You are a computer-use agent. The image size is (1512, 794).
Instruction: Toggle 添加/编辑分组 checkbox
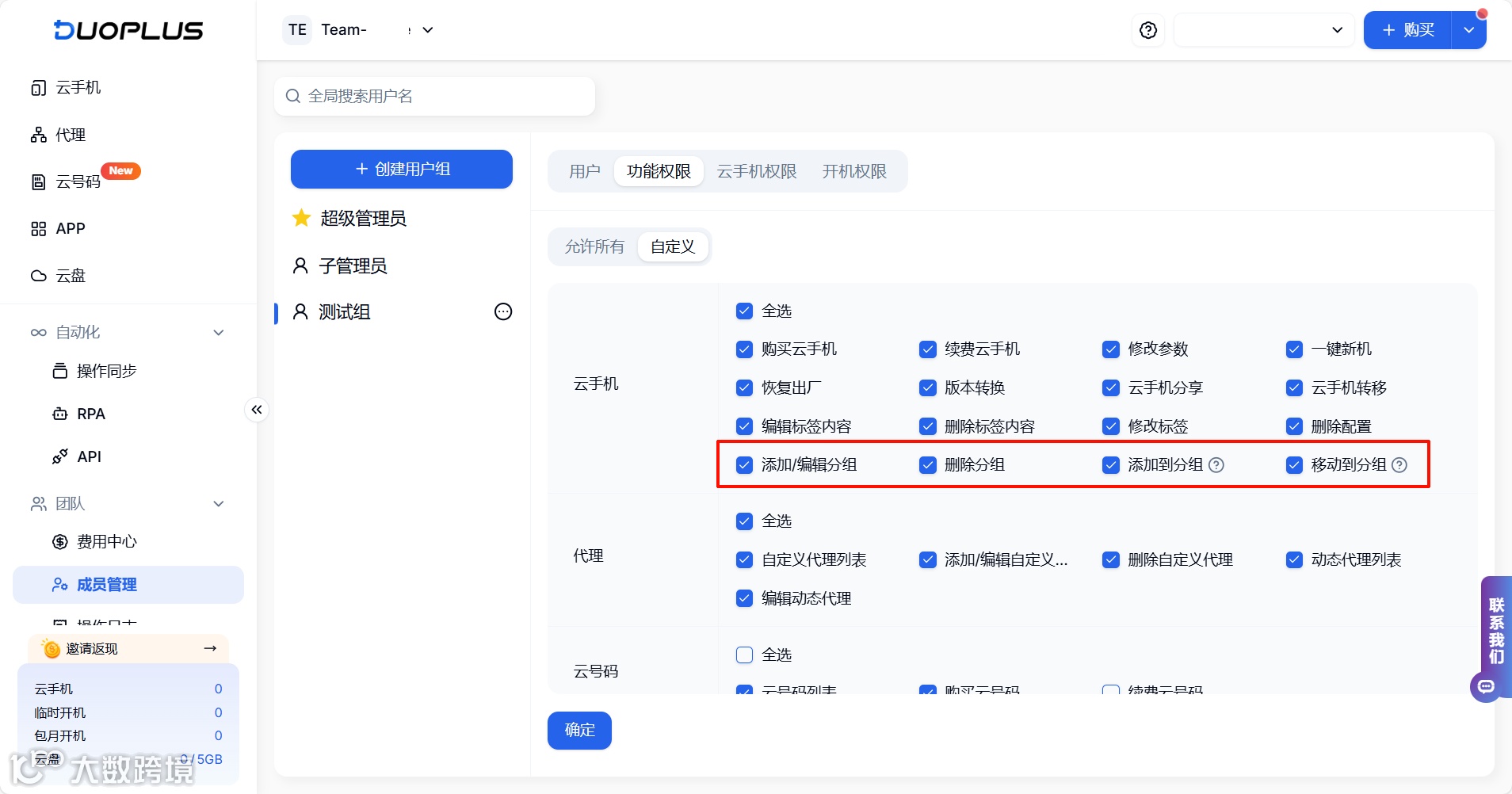(x=744, y=465)
